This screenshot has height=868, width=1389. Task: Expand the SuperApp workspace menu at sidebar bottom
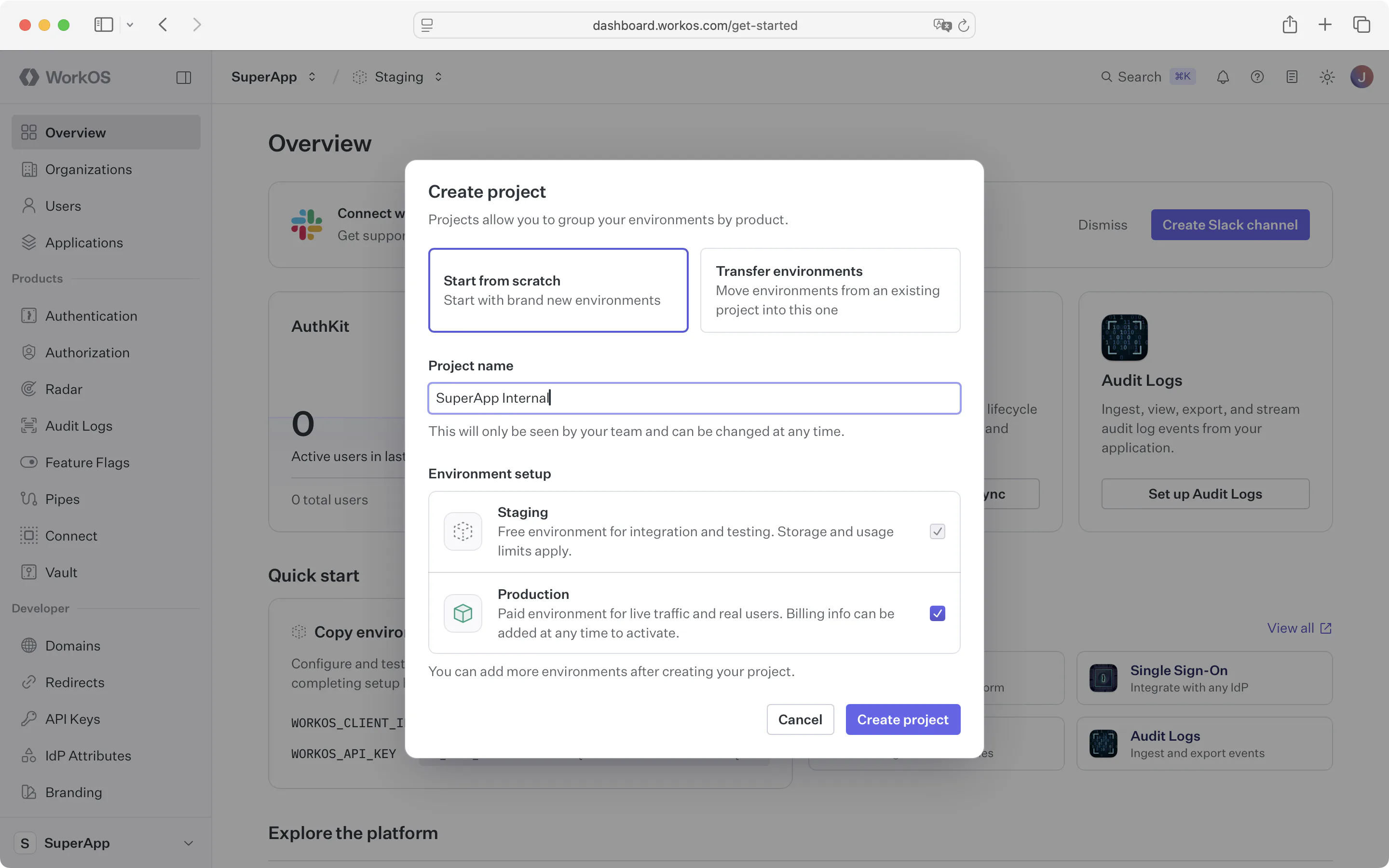pos(106,843)
